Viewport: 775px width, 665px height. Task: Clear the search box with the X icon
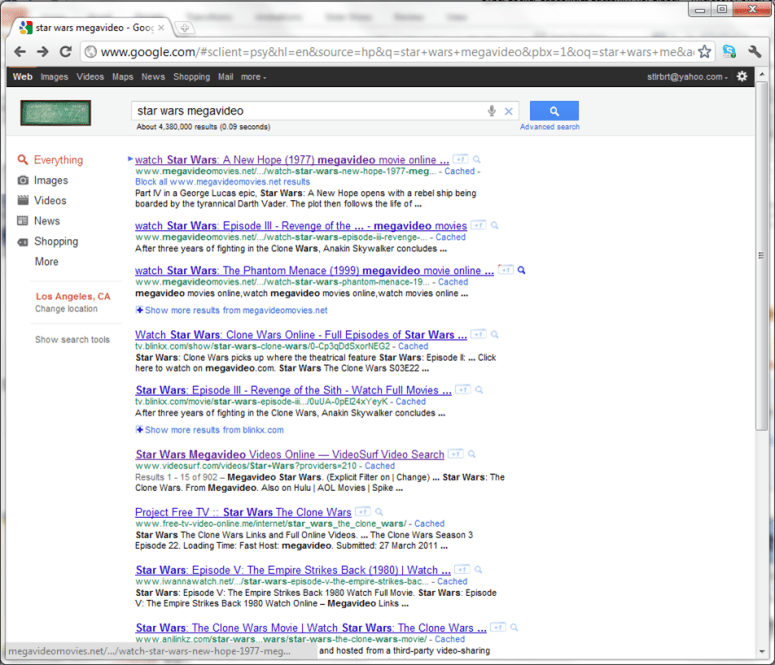pyautogui.click(x=508, y=111)
